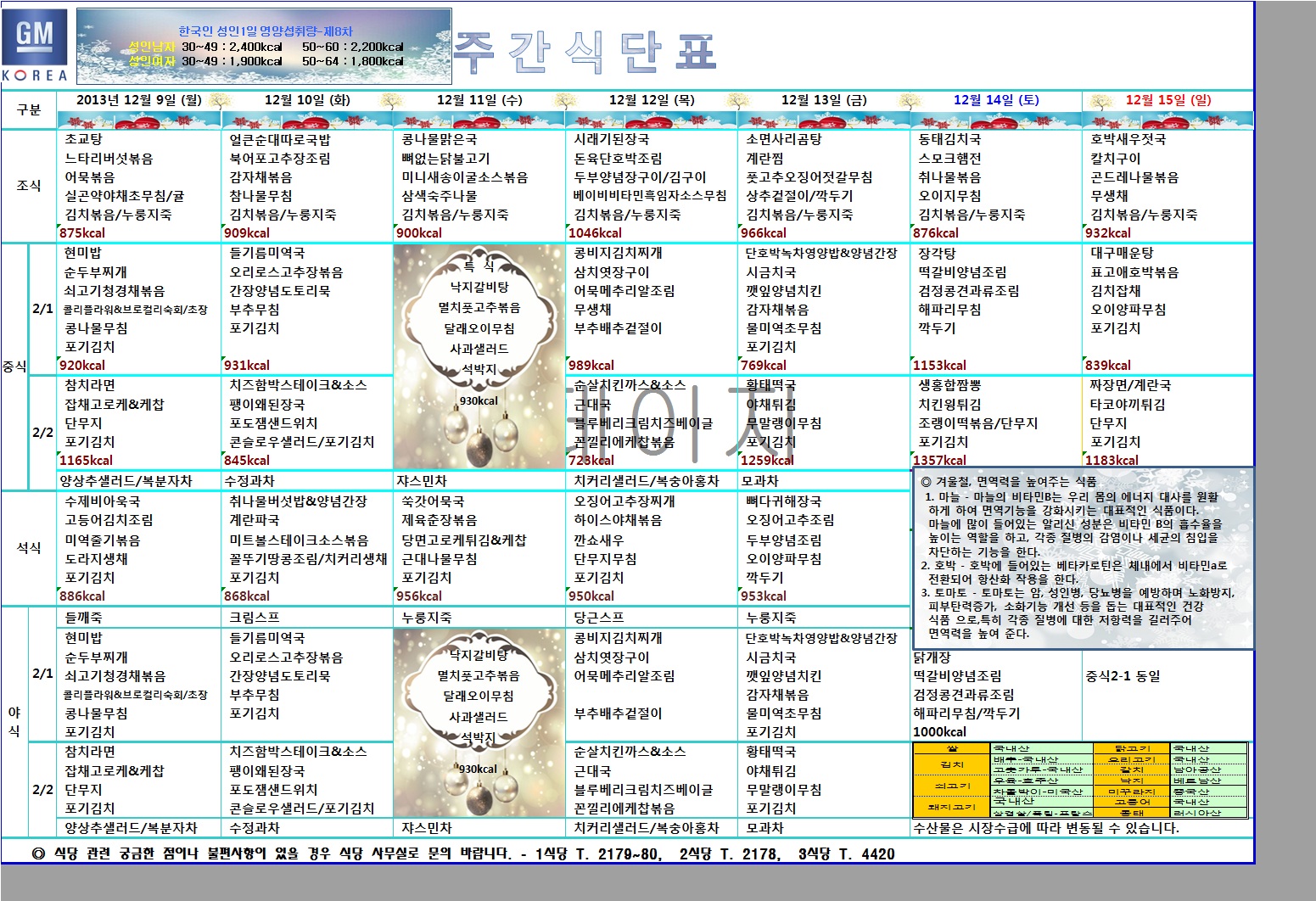Click the '1000kcal' calorie value
The width and height of the screenshot is (1316, 901).
coord(939,732)
